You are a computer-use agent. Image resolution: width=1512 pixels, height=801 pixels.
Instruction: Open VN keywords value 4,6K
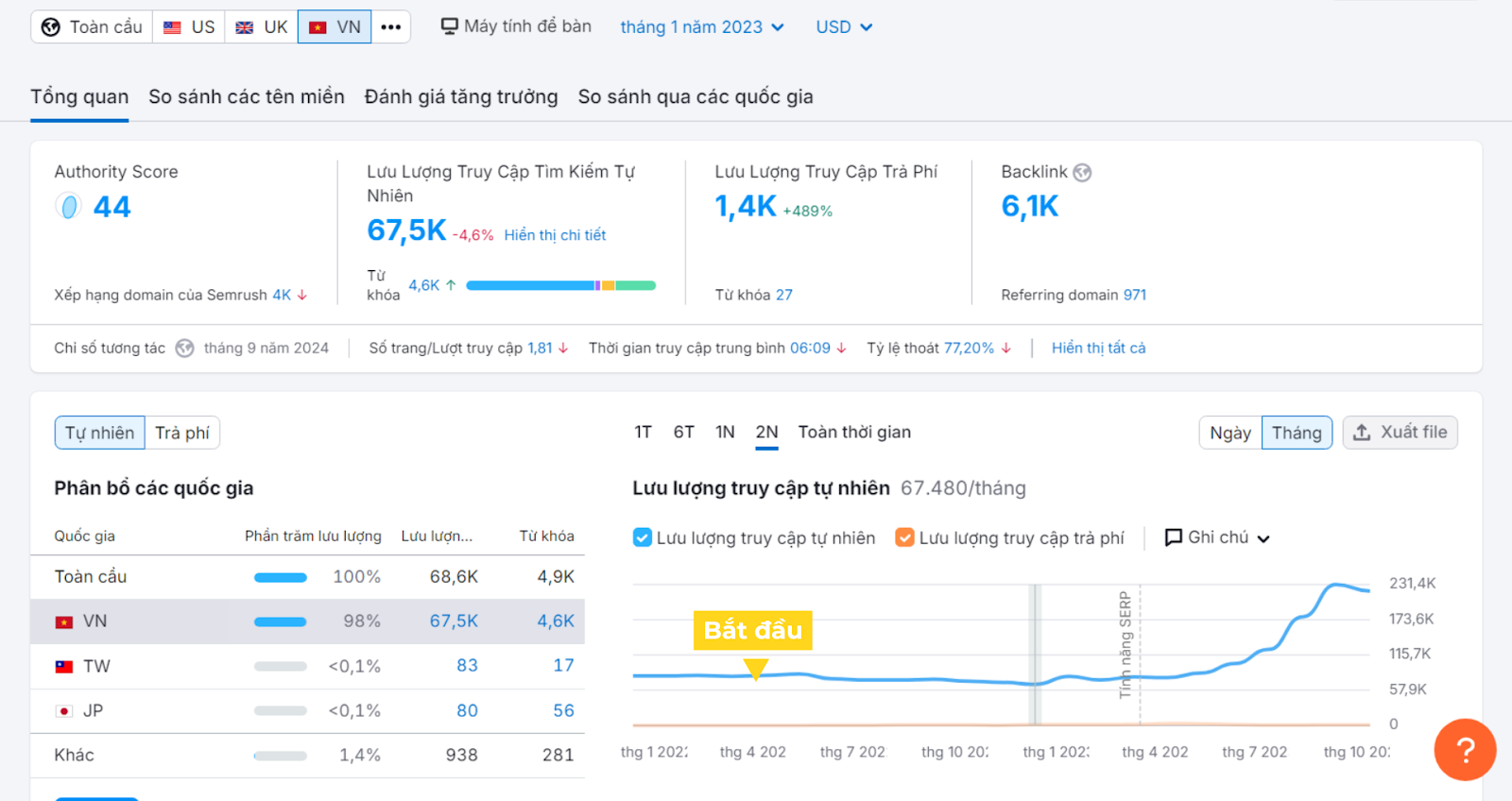(x=556, y=622)
